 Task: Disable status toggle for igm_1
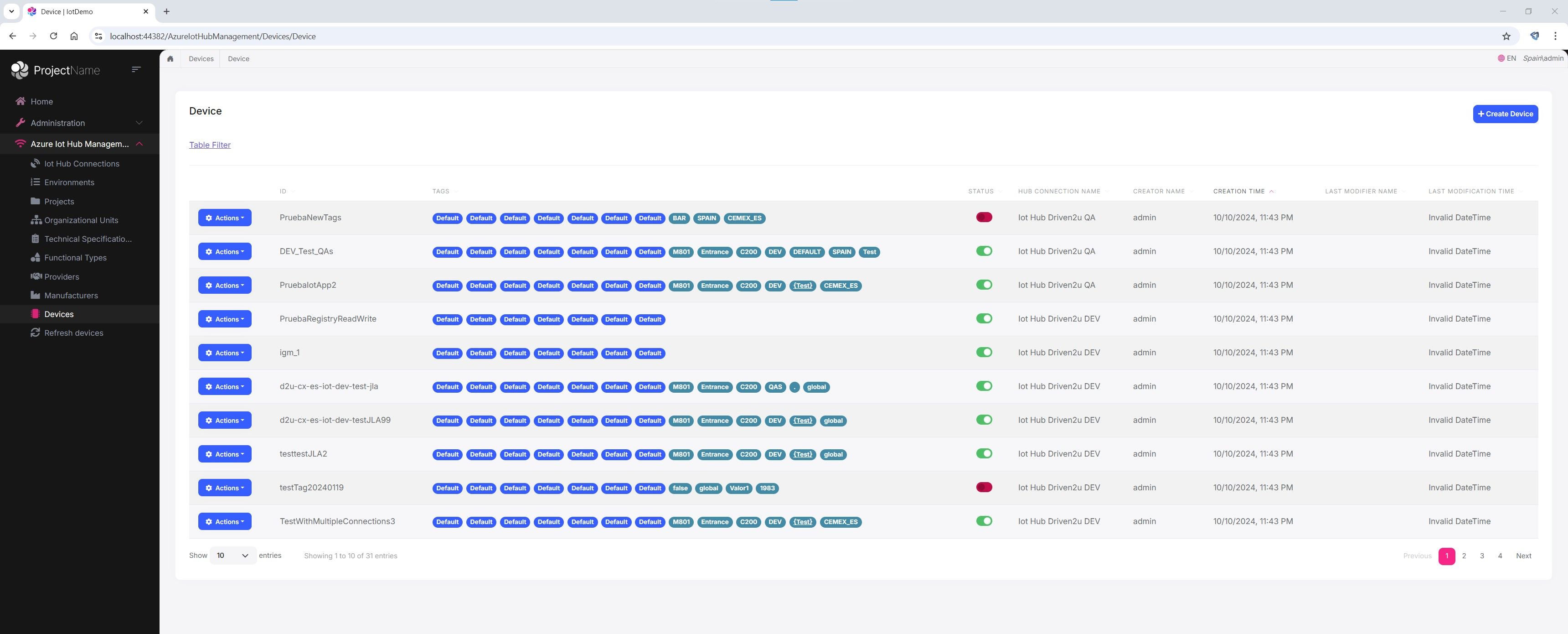984,353
